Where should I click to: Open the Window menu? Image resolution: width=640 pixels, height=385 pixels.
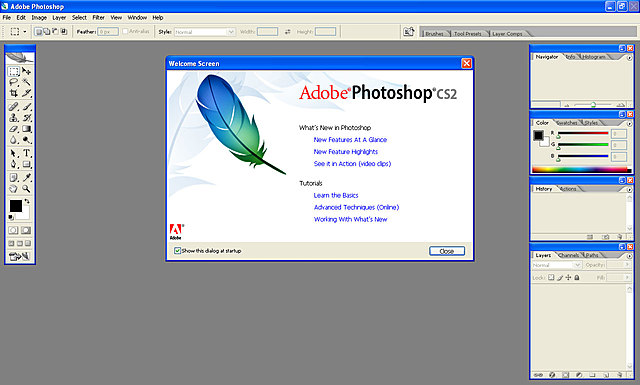(137, 18)
